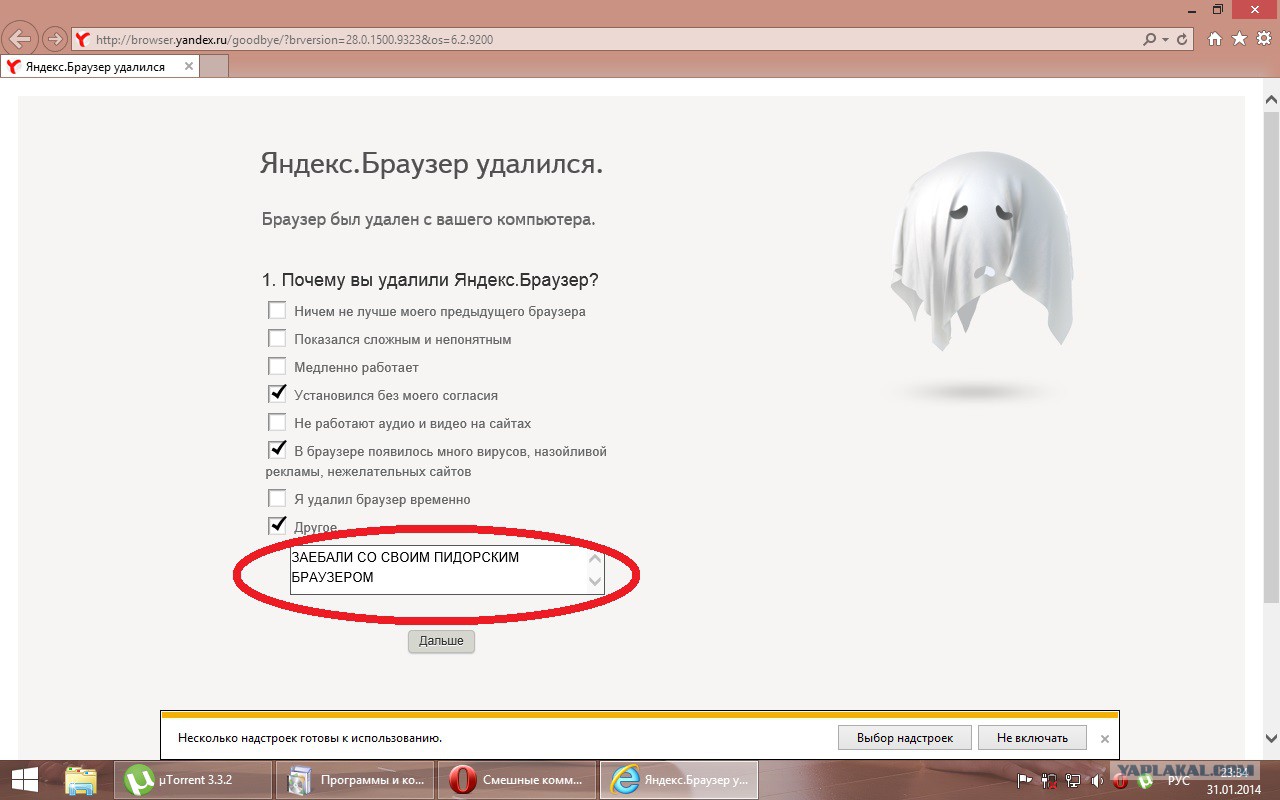This screenshot has width=1280, height=800.
Task: Switch to Internet Explorer taskbar window
Action: click(679, 780)
